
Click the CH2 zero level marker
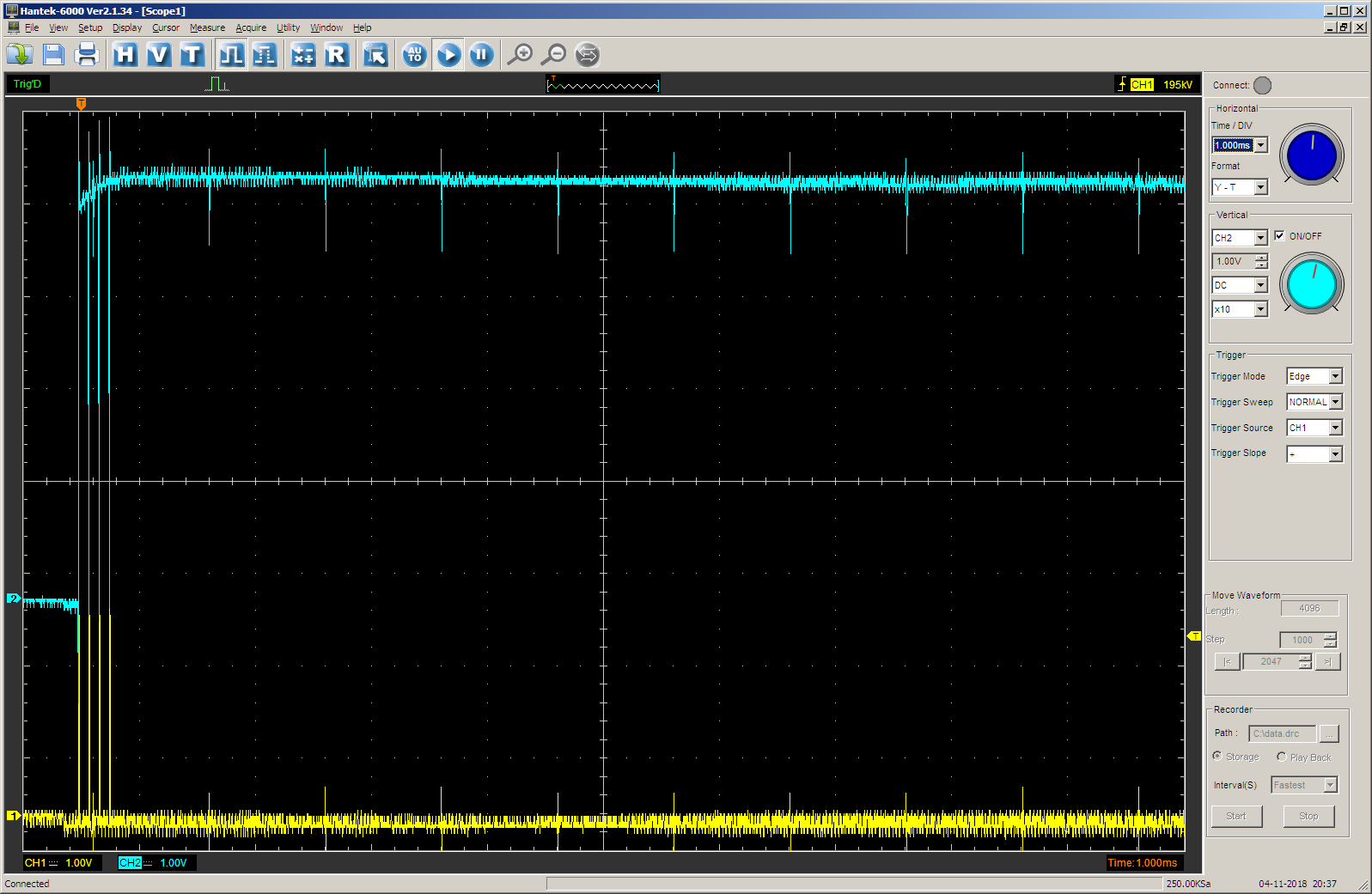[x=13, y=599]
